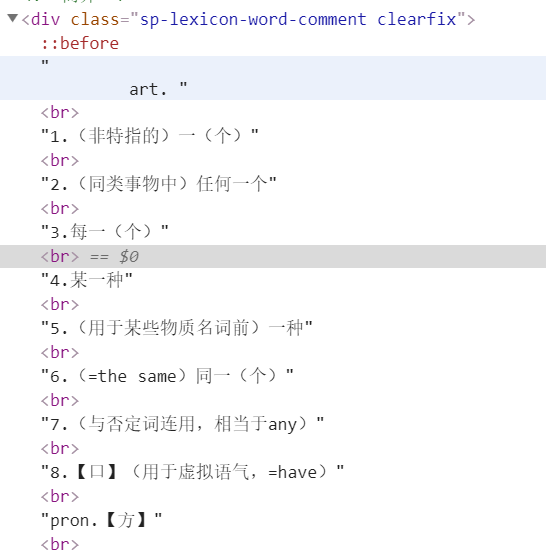Select the ::before pseudo-element
The height and width of the screenshot is (556, 546).
pos(80,43)
